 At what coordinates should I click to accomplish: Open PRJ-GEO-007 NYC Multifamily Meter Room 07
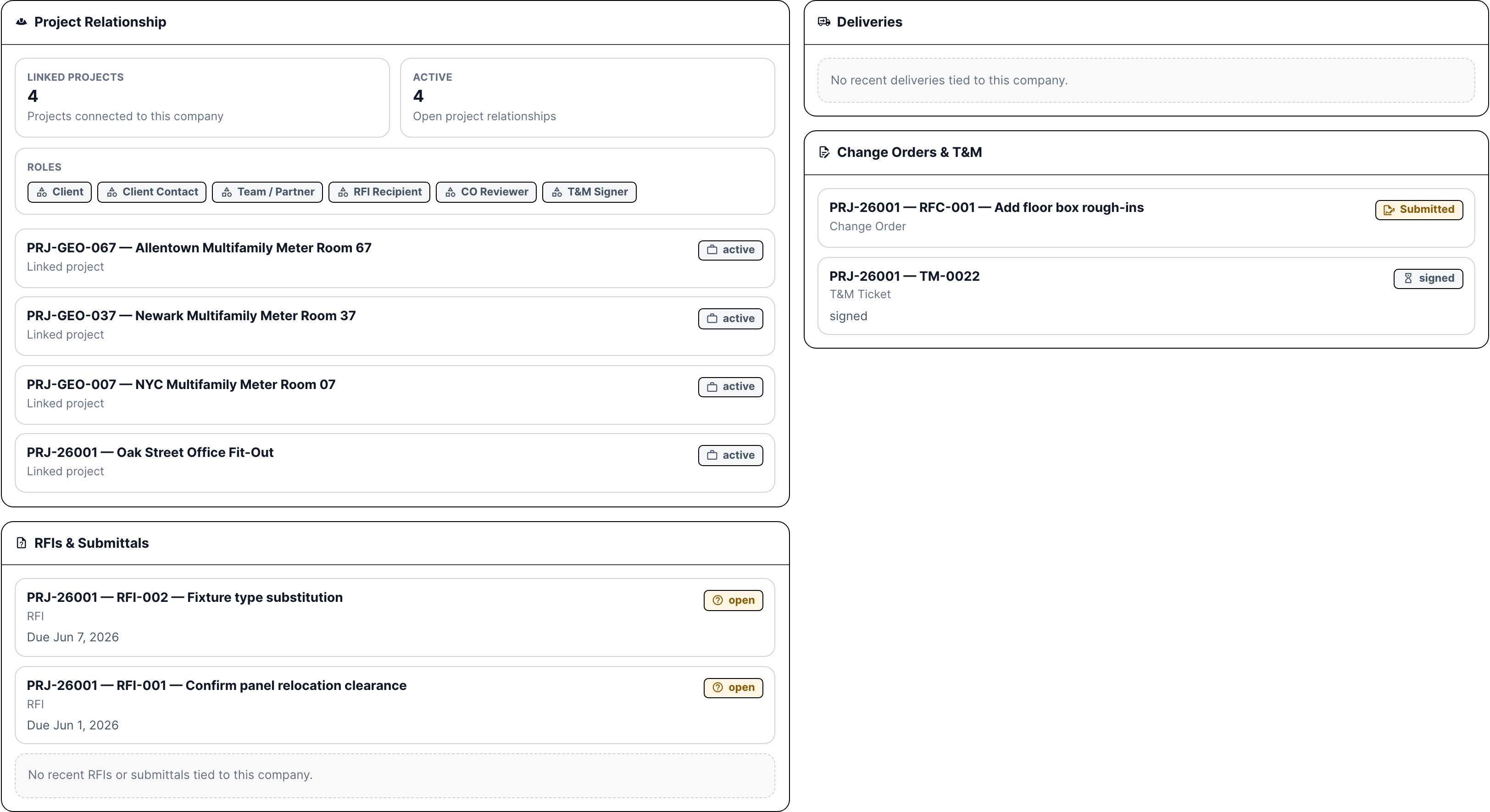(395, 395)
